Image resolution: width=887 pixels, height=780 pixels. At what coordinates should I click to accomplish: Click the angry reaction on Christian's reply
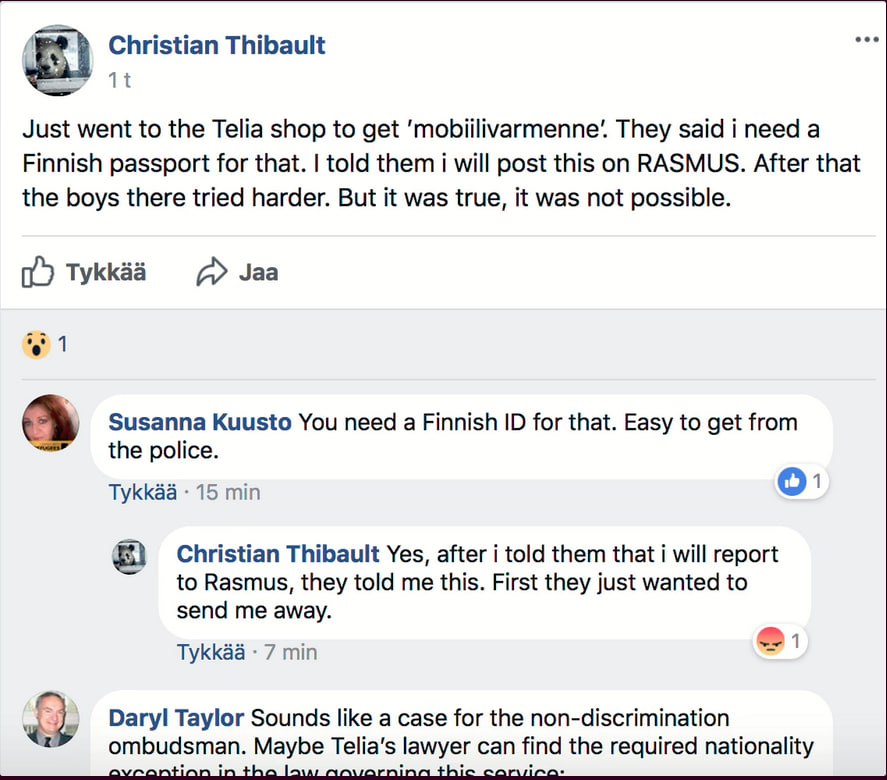[x=769, y=641]
